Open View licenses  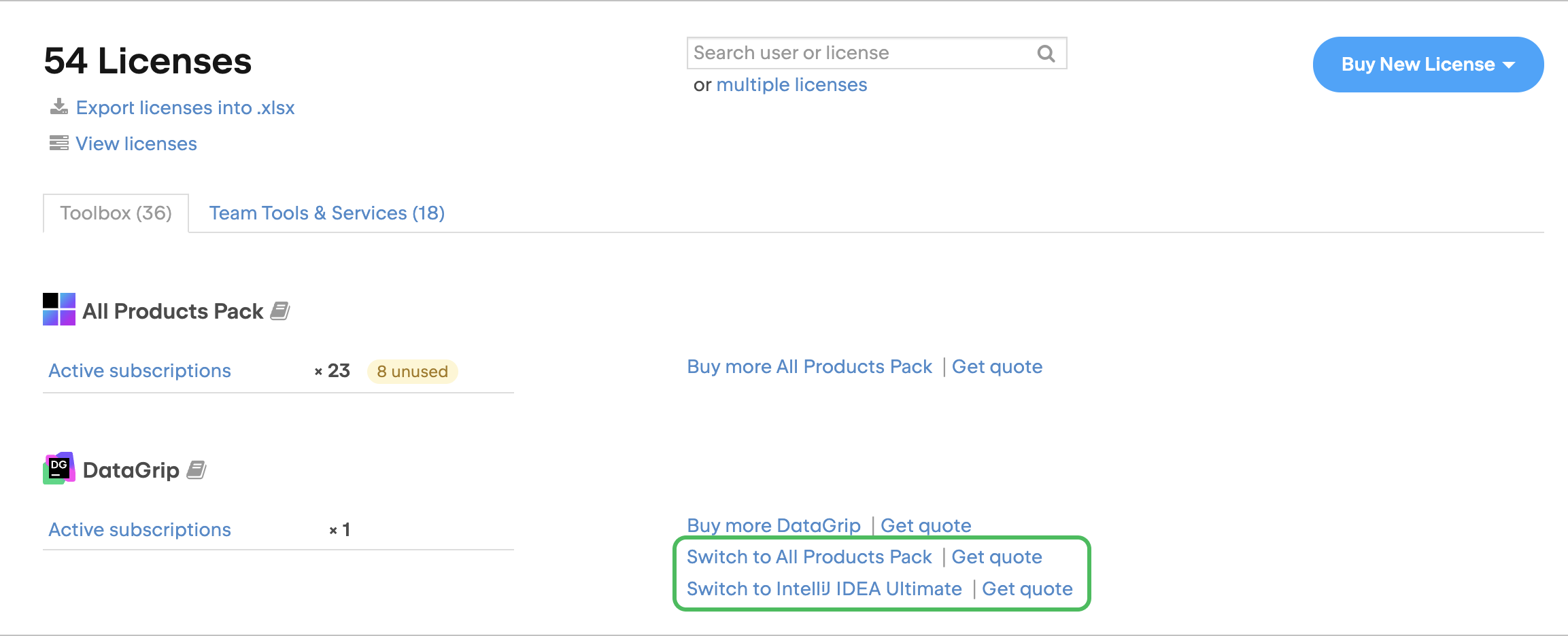(136, 143)
